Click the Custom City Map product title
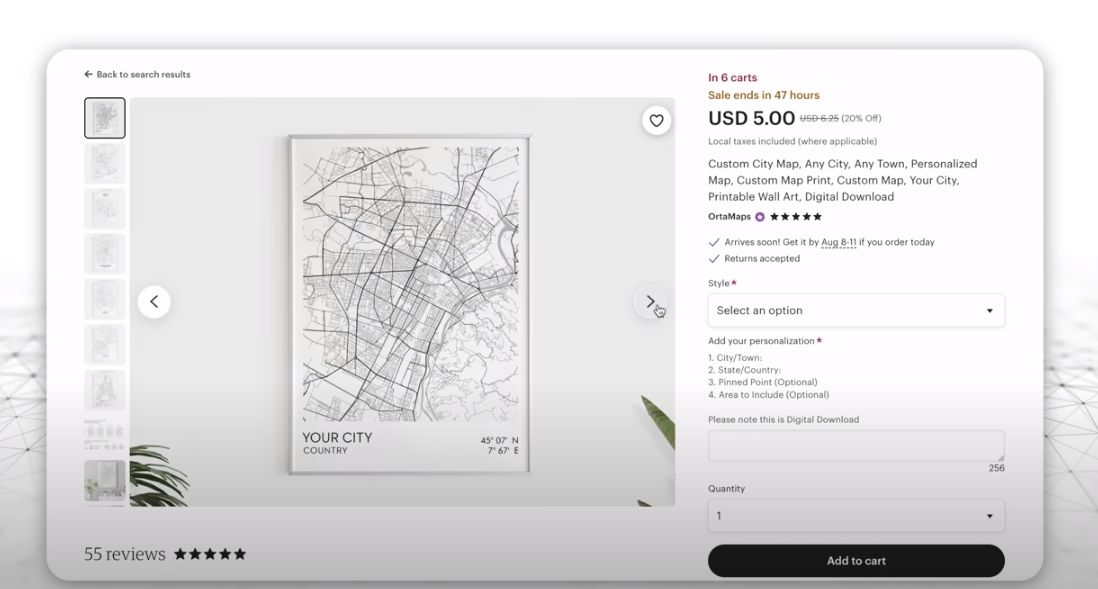Viewport: 1098px width, 589px height. pyautogui.click(x=842, y=180)
